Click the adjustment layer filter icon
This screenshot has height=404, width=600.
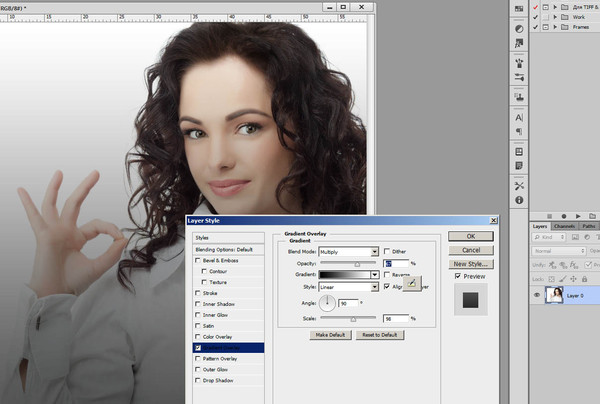[x=587, y=237]
